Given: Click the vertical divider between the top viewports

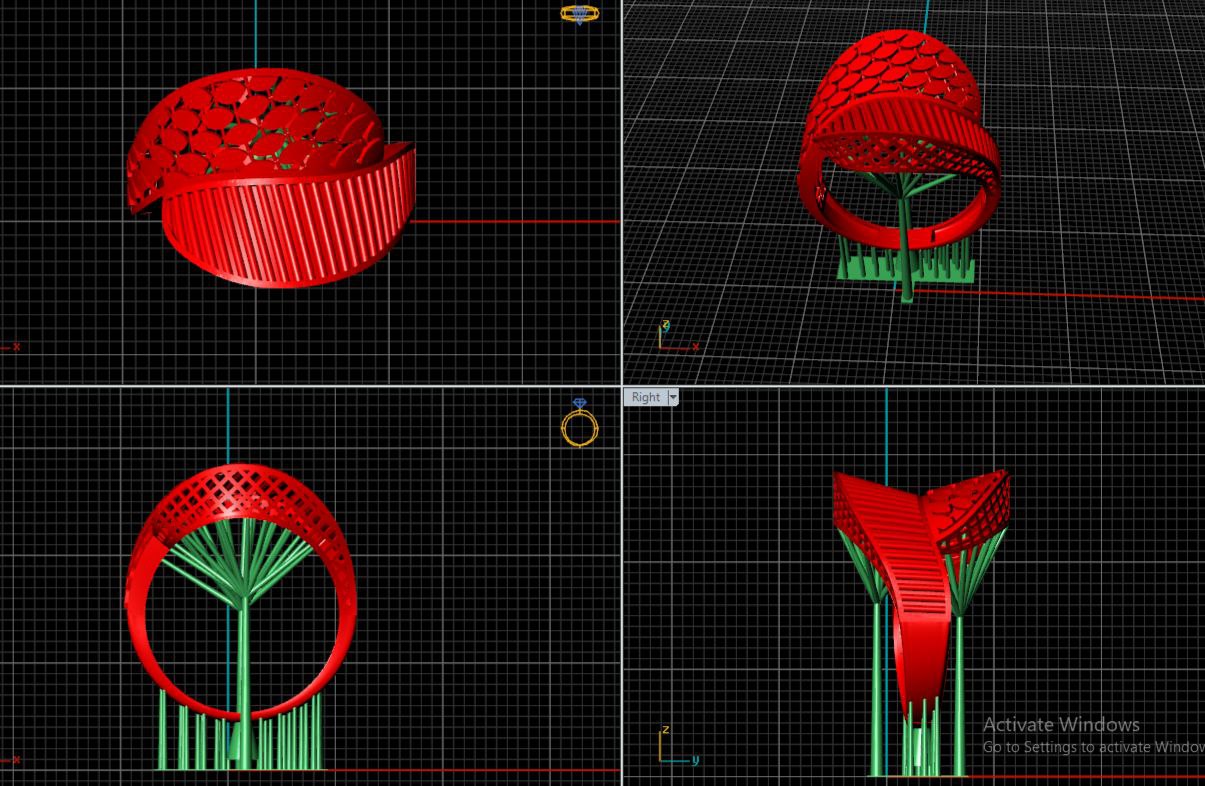Looking at the screenshot, I should click(x=622, y=190).
